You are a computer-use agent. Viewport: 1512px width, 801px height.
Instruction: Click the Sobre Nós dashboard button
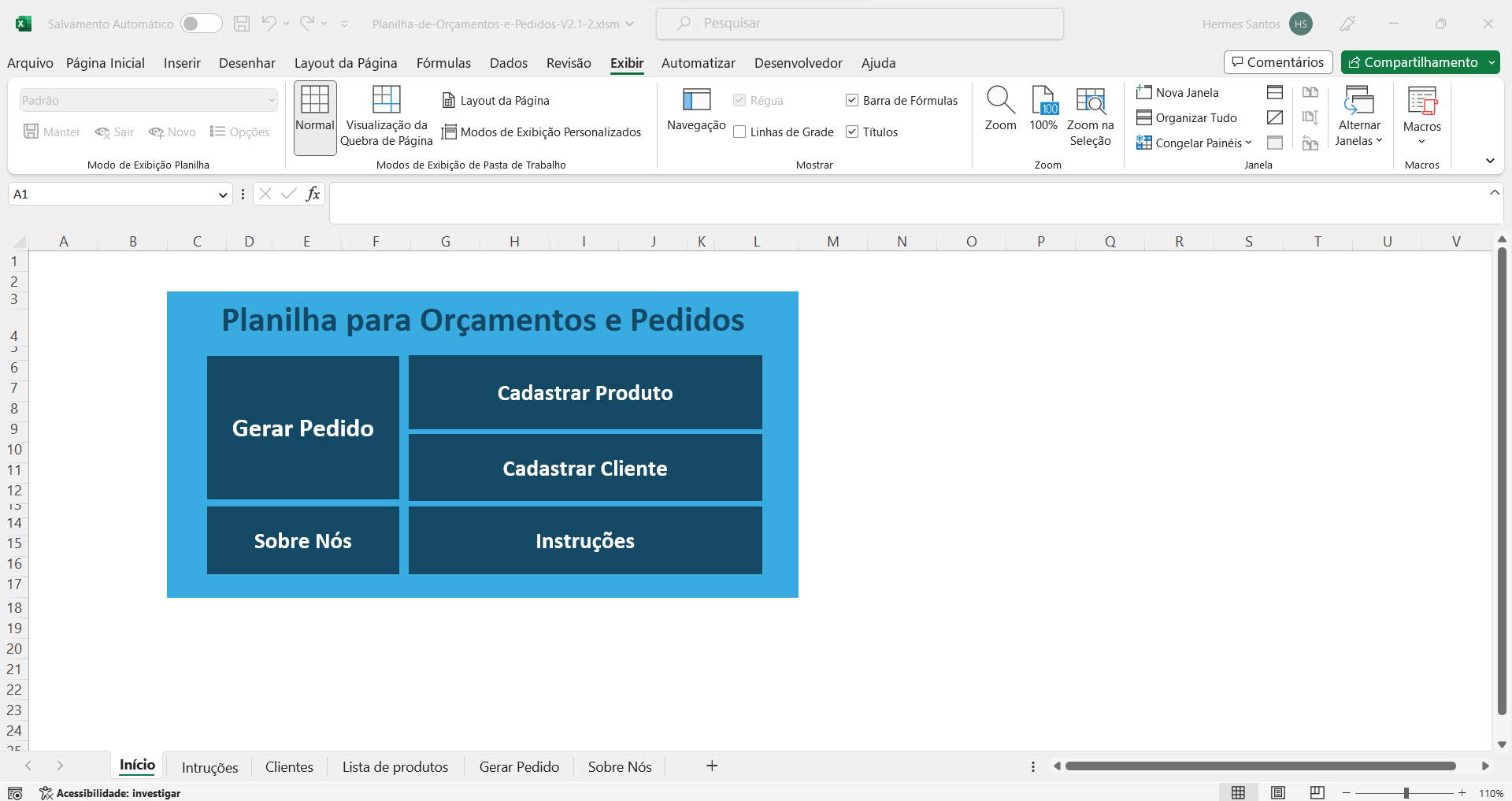[x=303, y=540]
